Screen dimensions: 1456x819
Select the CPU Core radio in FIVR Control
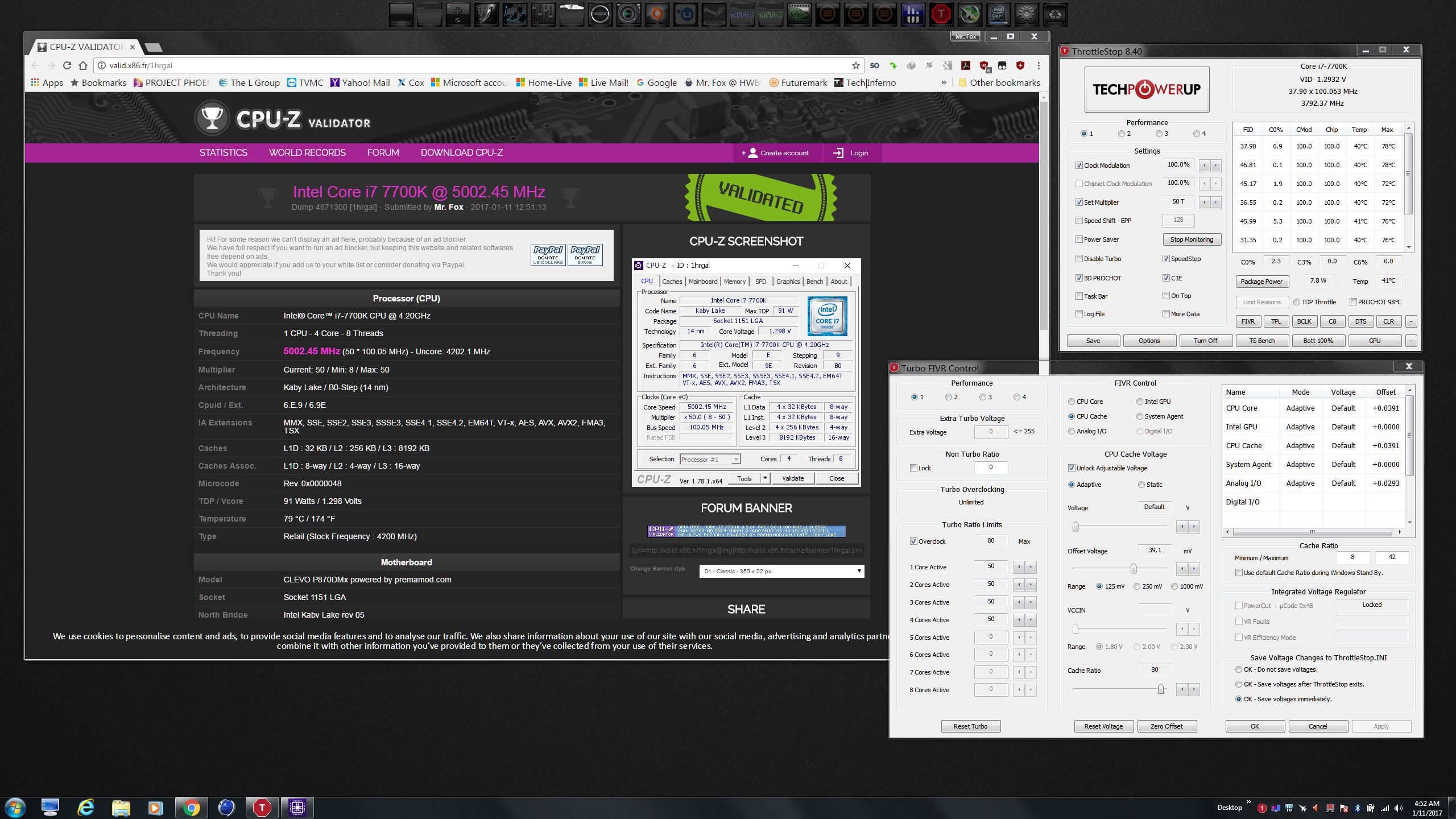click(1072, 402)
